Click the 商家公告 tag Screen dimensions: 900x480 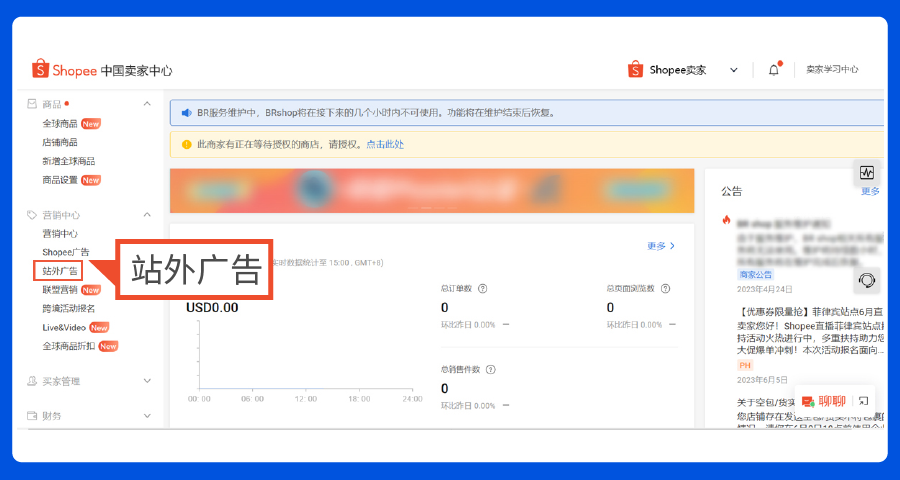755,274
